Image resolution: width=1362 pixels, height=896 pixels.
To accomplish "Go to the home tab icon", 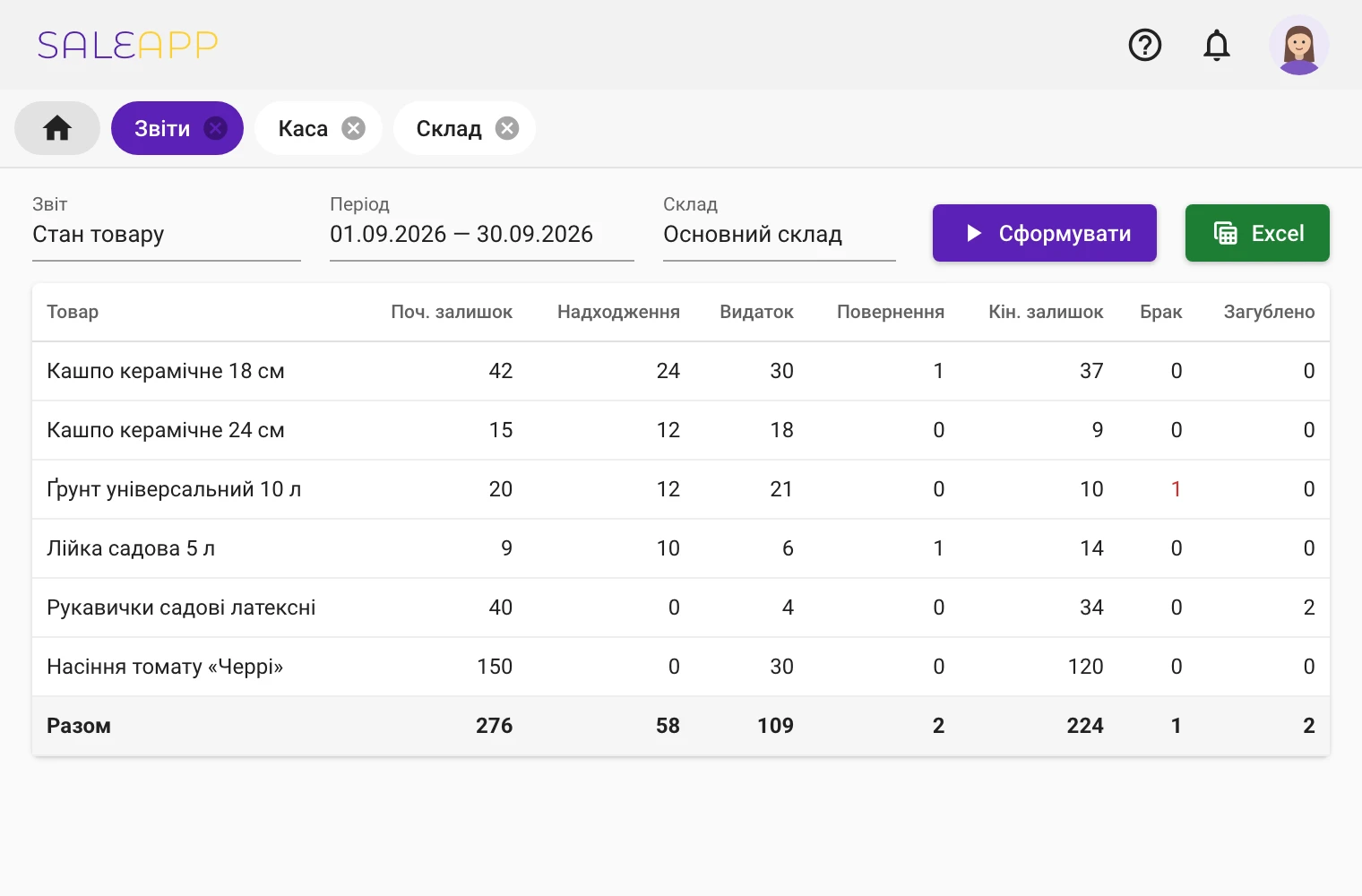I will click(57, 128).
